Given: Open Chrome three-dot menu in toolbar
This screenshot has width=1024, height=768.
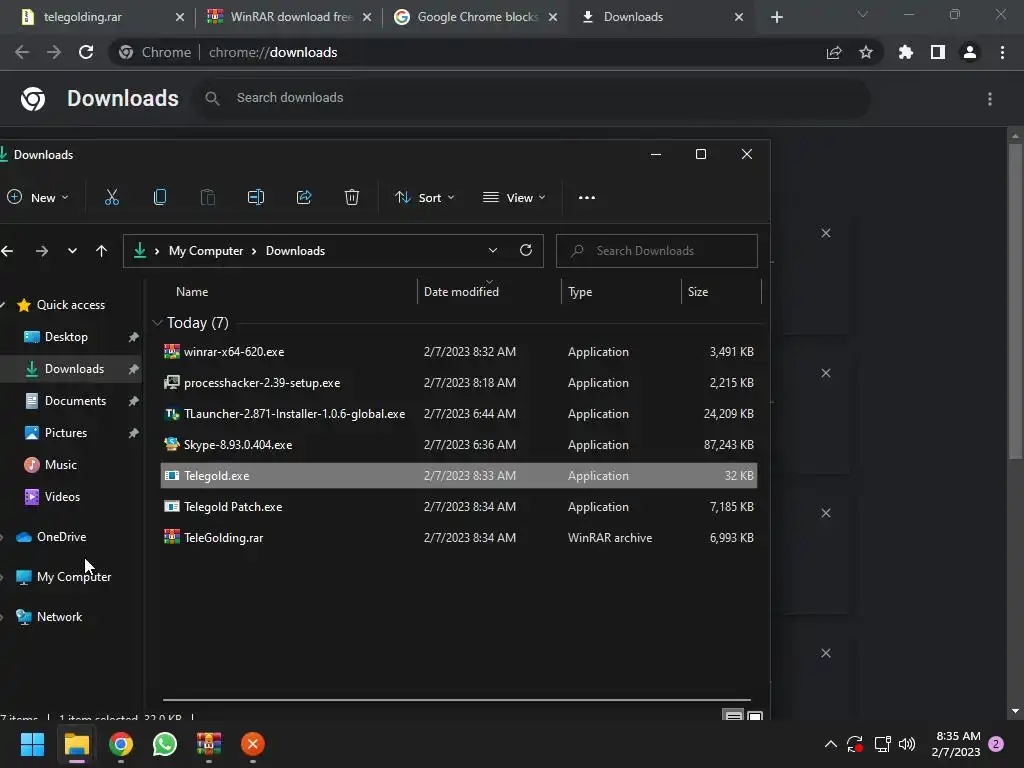Looking at the screenshot, I should click(x=1002, y=52).
